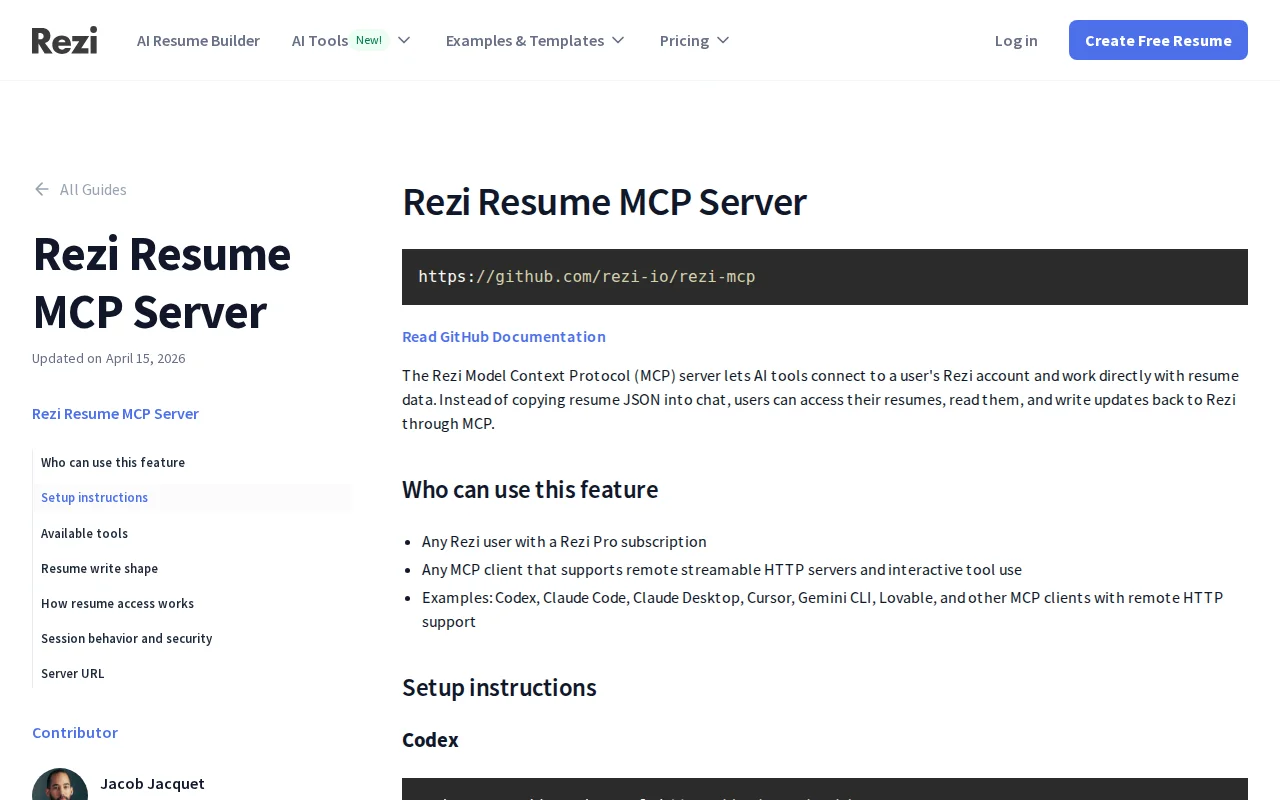Click sidebar Rezi Resume MCP Server link
The width and height of the screenshot is (1280, 800).
115,413
